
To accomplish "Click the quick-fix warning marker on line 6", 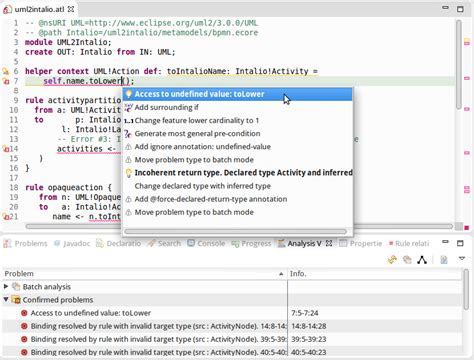I will (6, 71).
